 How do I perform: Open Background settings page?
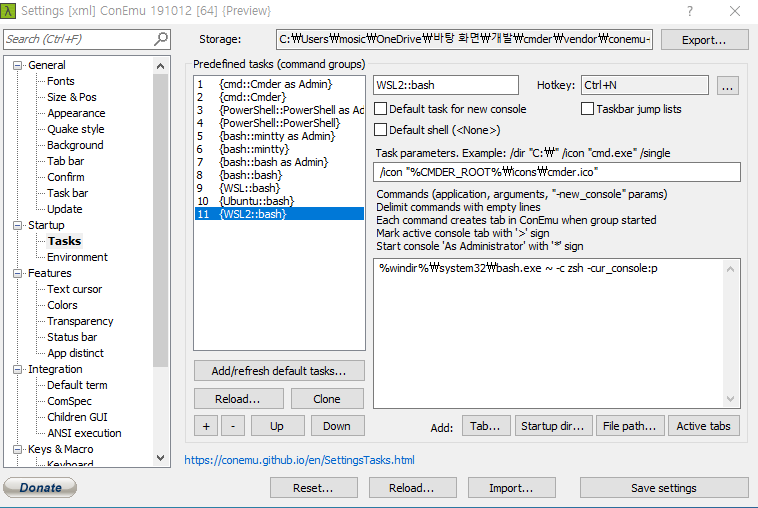(x=75, y=145)
